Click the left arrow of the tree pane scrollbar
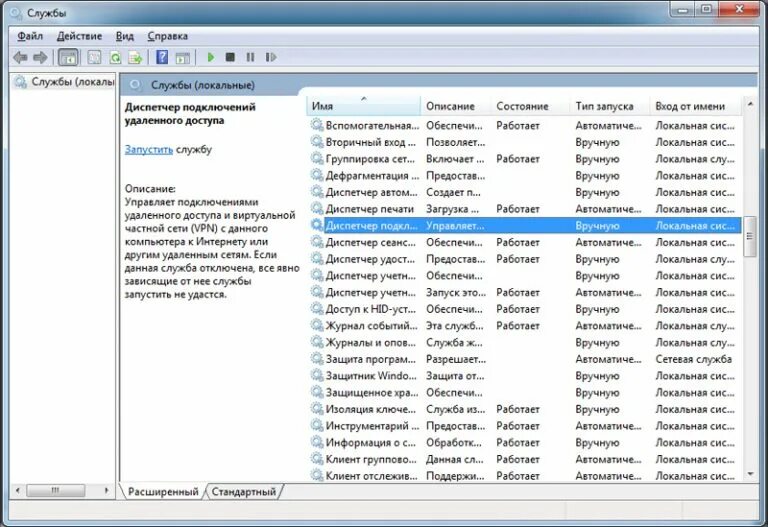This screenshot has height=527, width=768. tap(18, 490)
